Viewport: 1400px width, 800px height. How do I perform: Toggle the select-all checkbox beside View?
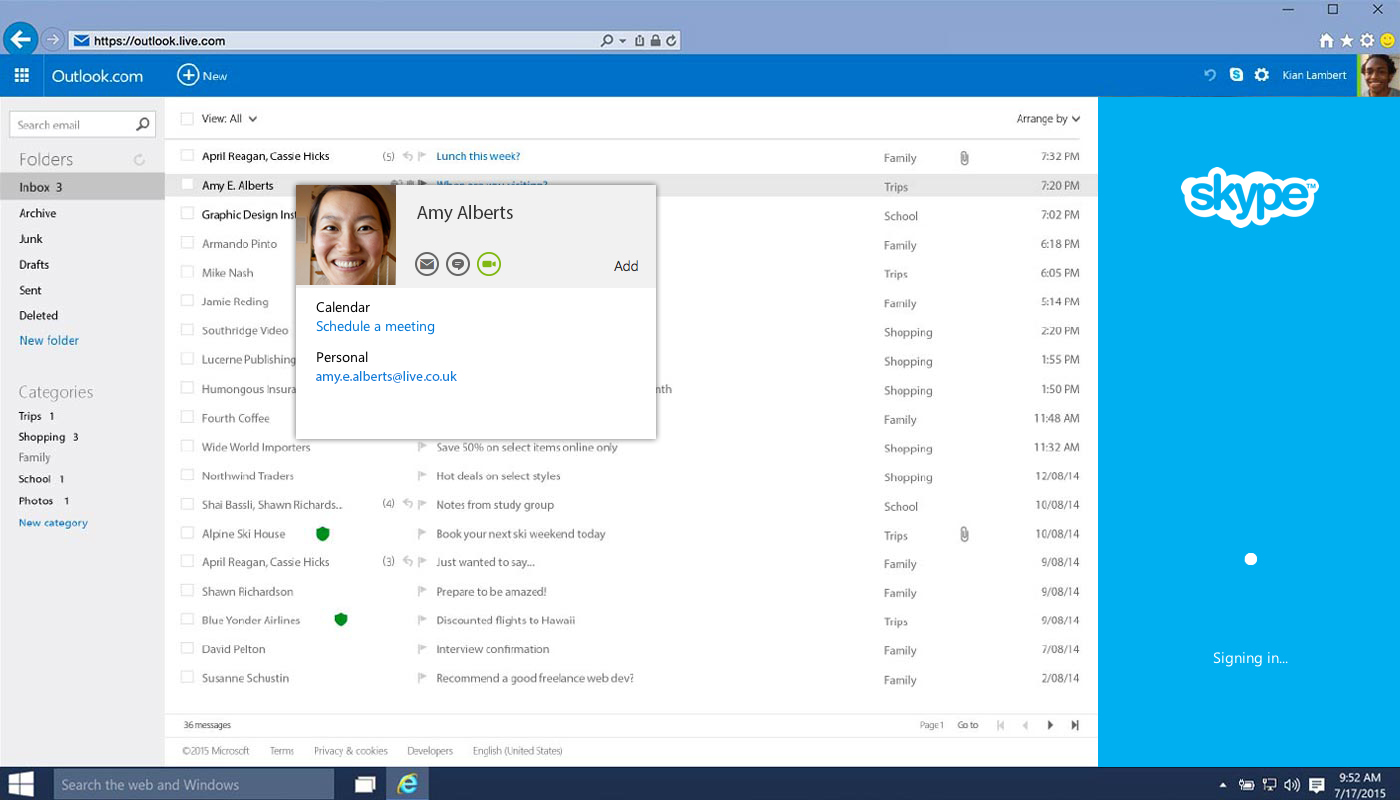click(x=187, y=119)
